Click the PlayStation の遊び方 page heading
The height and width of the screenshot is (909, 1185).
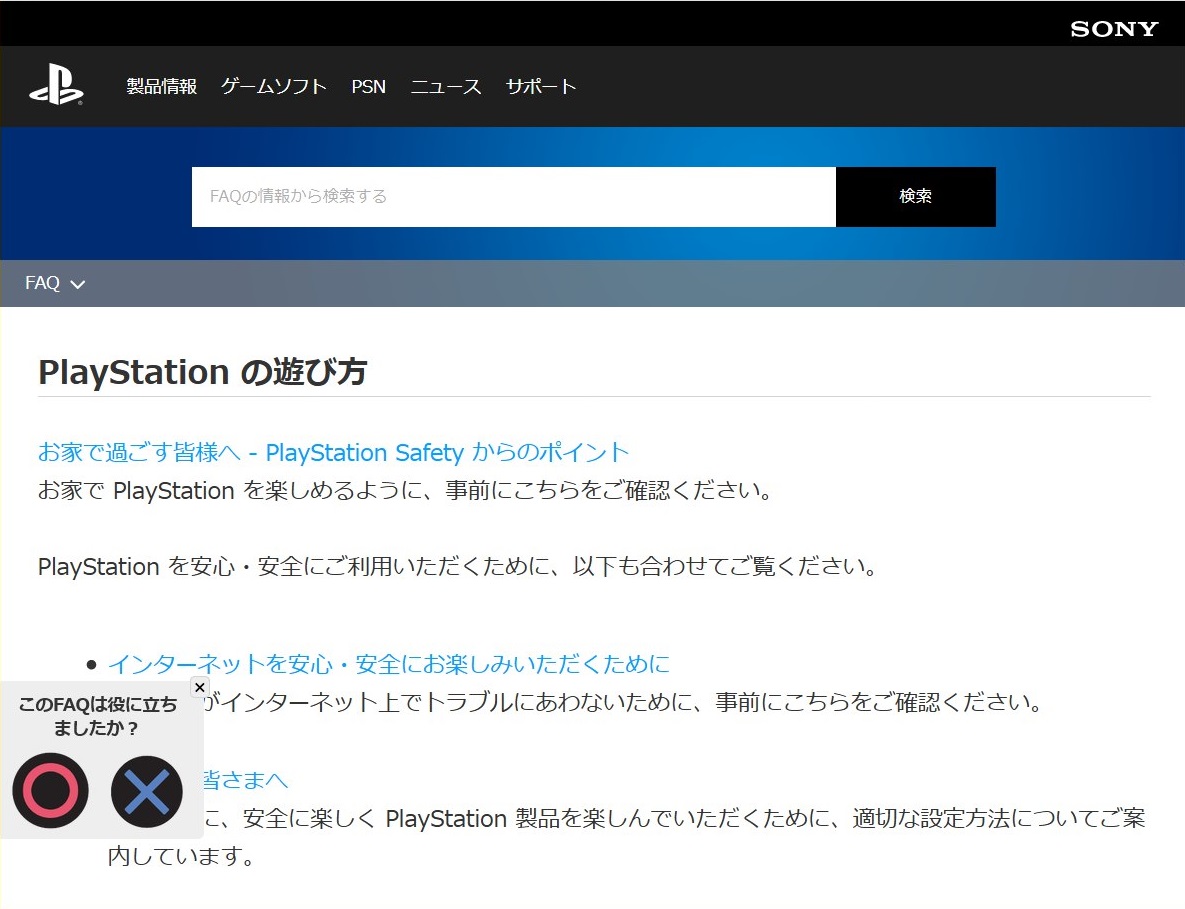pyautogui.click(x=202, y=372)
